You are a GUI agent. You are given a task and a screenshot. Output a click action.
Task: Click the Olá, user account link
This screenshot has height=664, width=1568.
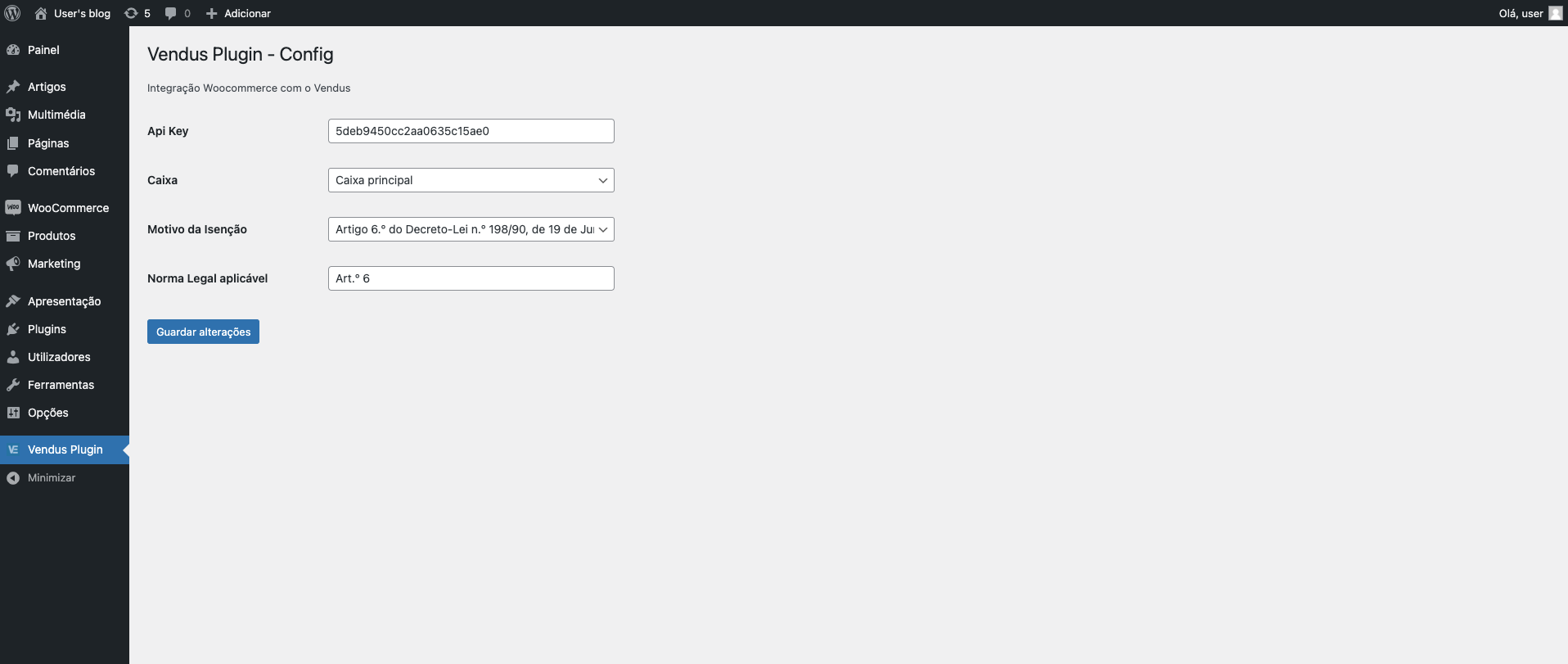point(1521,13)
